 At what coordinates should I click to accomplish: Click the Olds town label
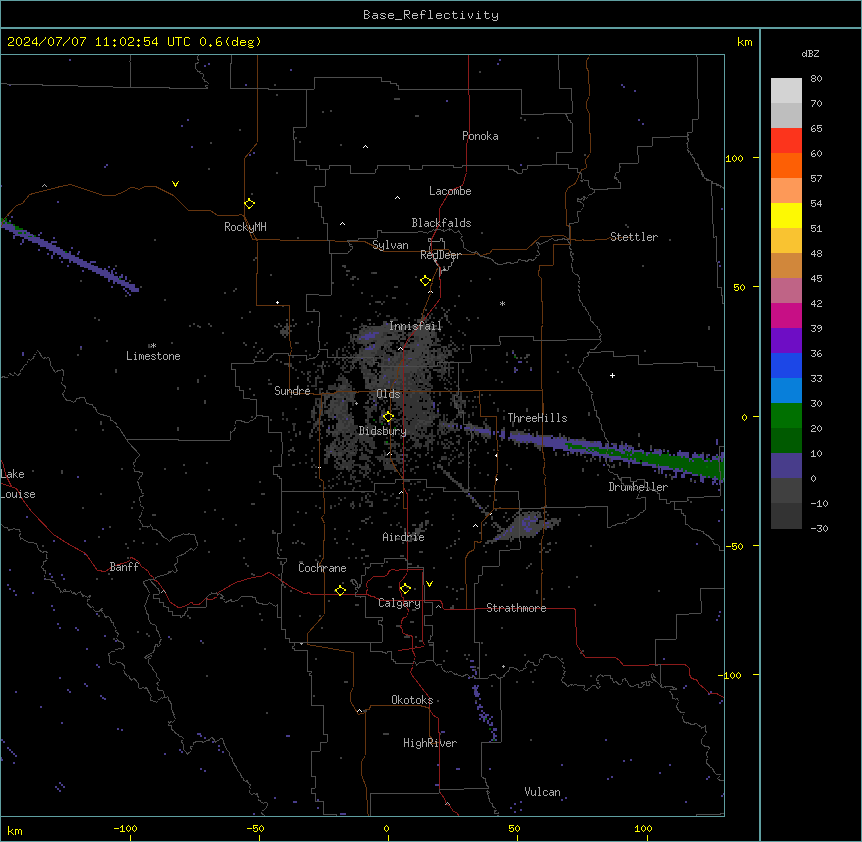click(x=388, y=394)
